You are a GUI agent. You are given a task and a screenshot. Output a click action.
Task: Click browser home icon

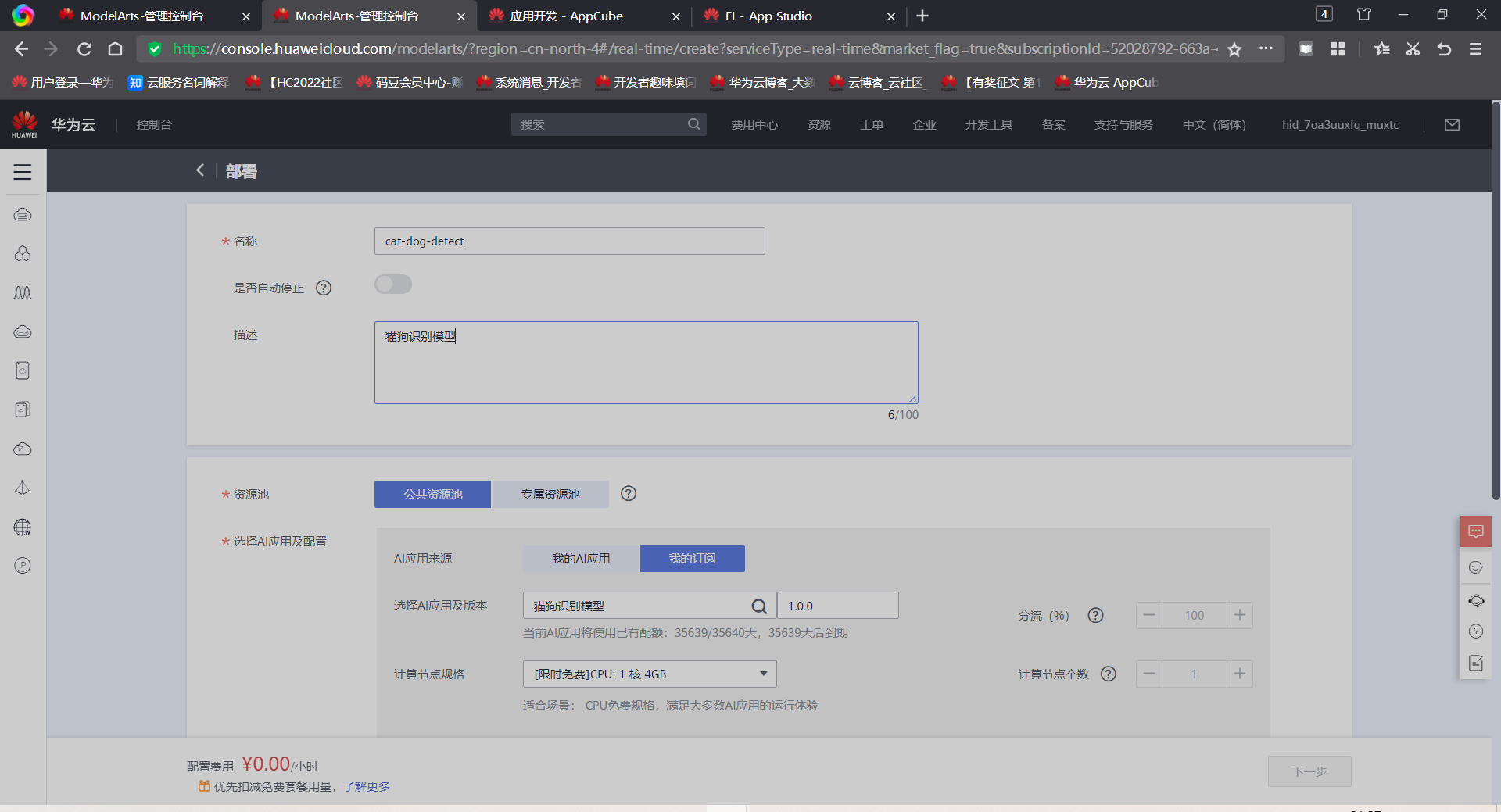coord(115,49)
